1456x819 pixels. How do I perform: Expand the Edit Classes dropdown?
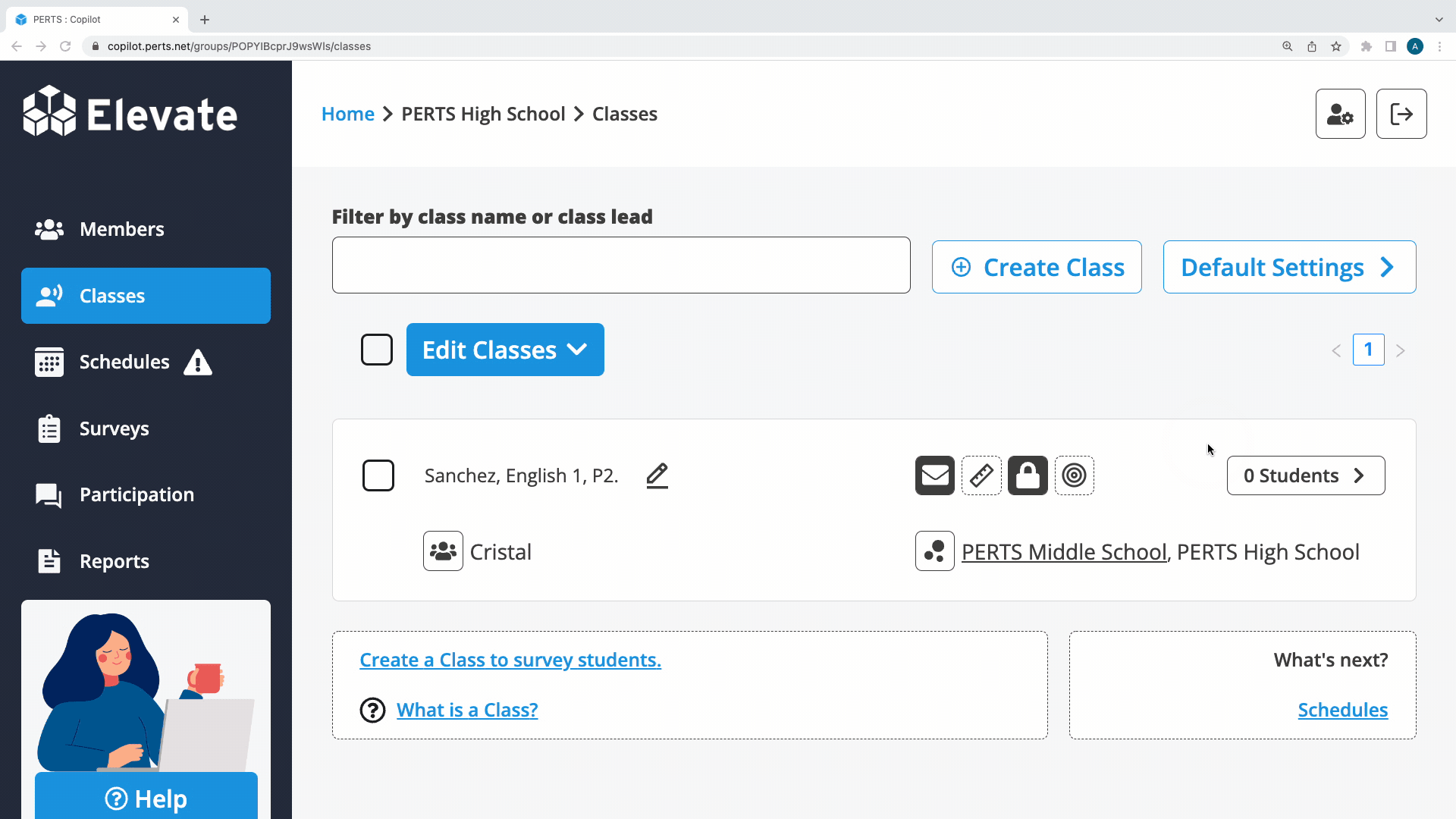(x=505, y=350)
